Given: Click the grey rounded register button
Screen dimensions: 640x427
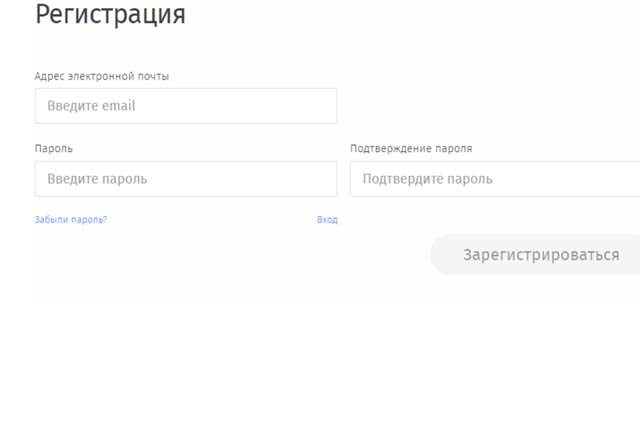Looking at the screenshot, I should pyautogui.click(x=535, y=255).
